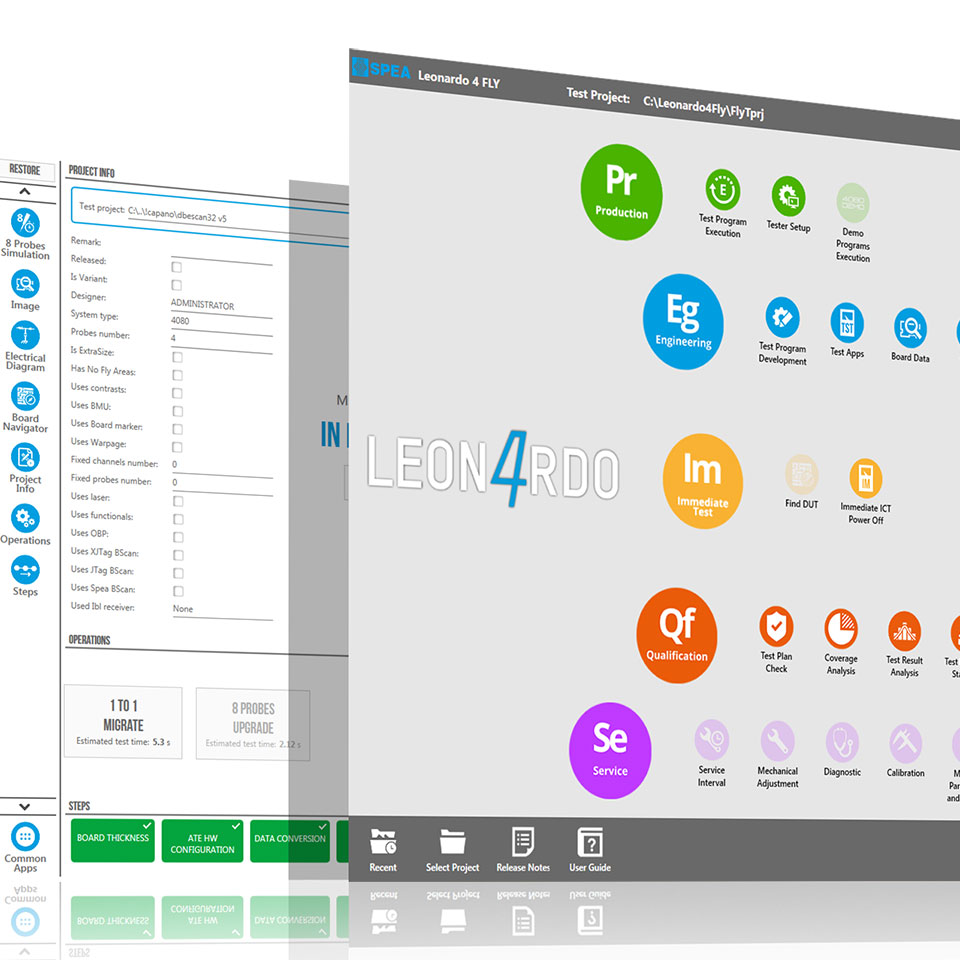Expand sidebar with down chevron
The width and height of the screenshot is (960, 960).
click(x=25, y=806)
